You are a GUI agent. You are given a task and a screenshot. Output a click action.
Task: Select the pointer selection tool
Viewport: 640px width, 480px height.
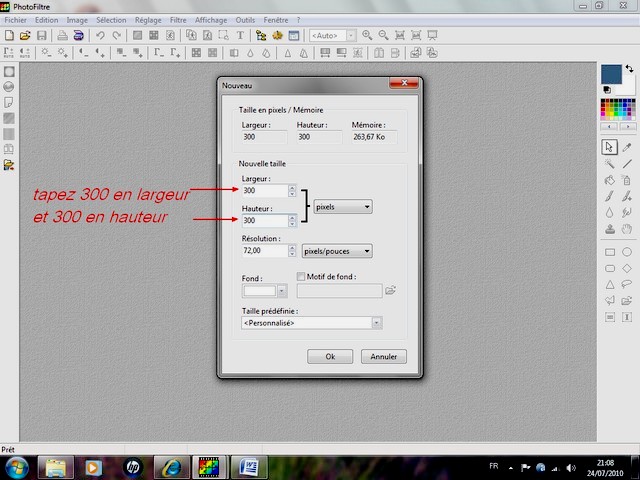pyautogui.click(x=609, y=147)
